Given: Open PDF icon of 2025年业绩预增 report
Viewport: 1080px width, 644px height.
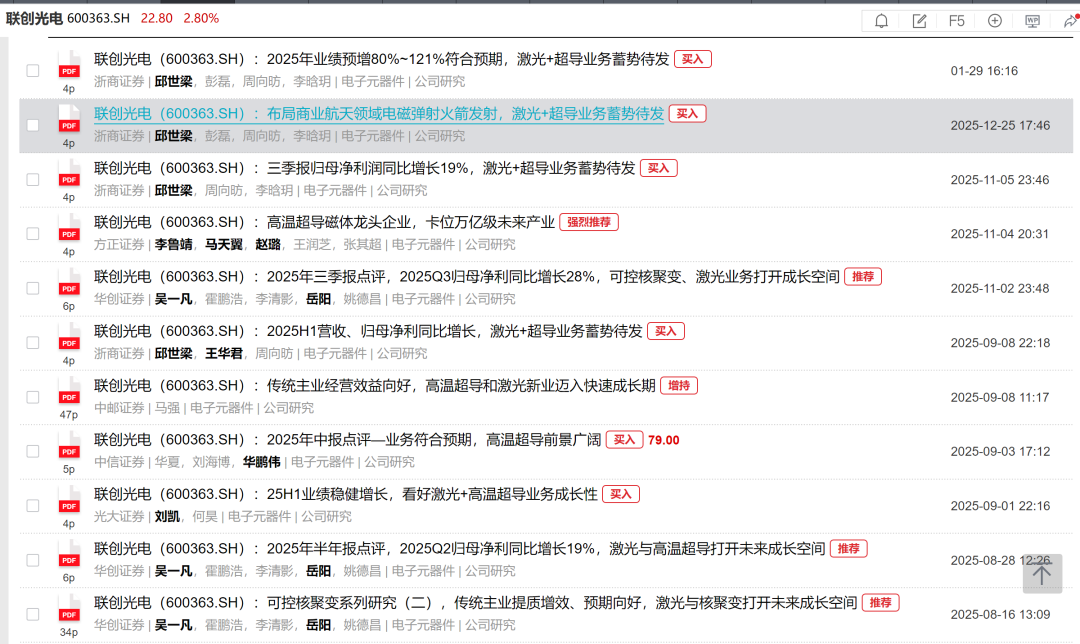Looking at the screenshot, I should pos(69,66).
